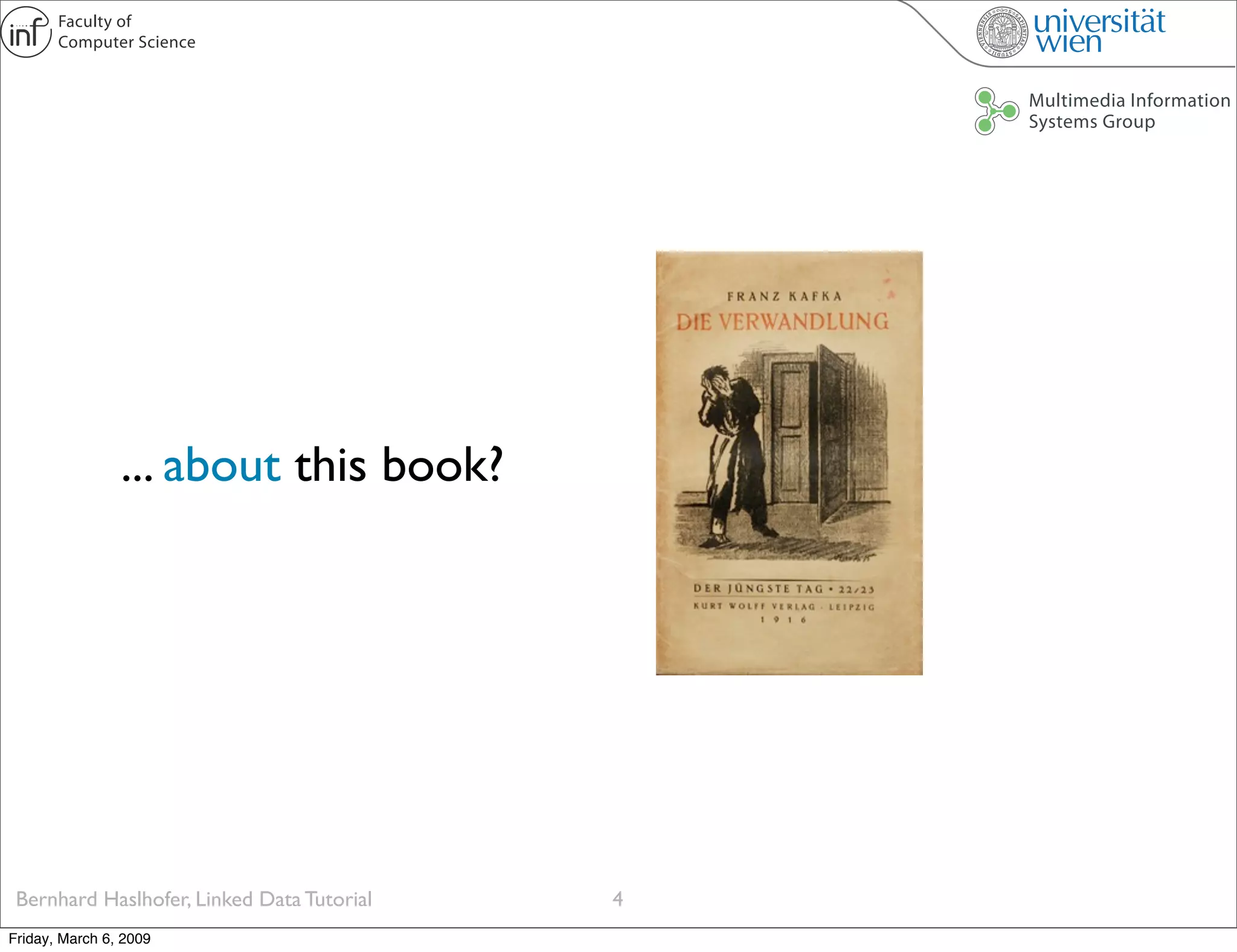Click the year '1916' on cover

coord(783,620)
